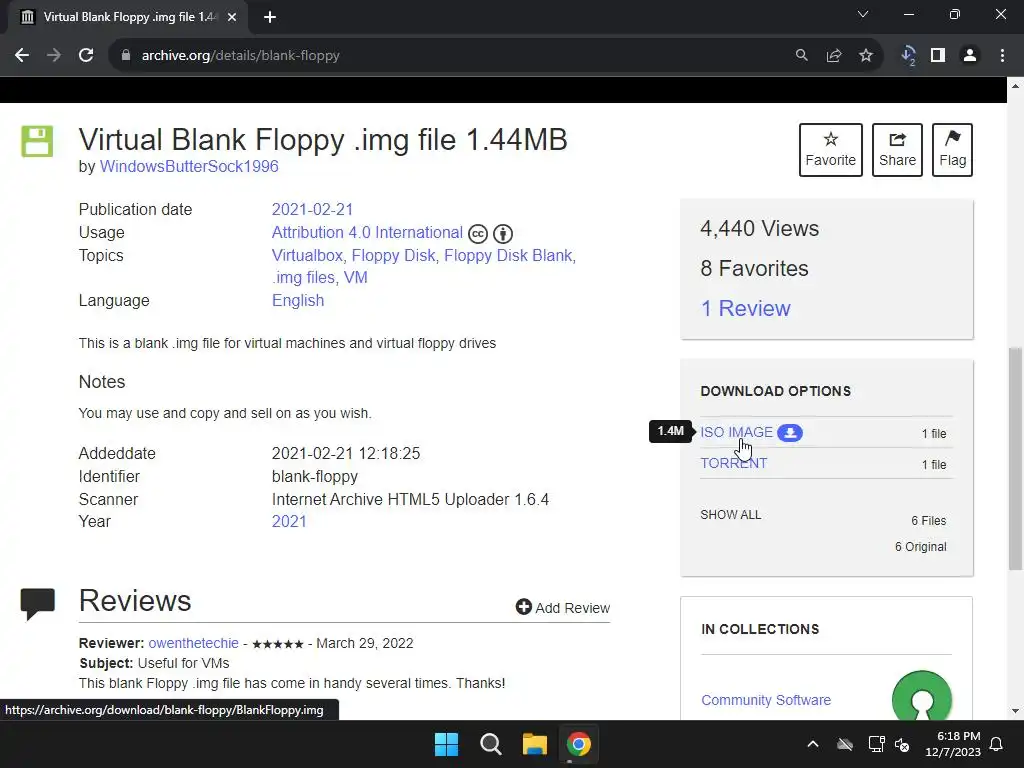
Task: Click the blank-floppy identifier value
Action: 315,477
